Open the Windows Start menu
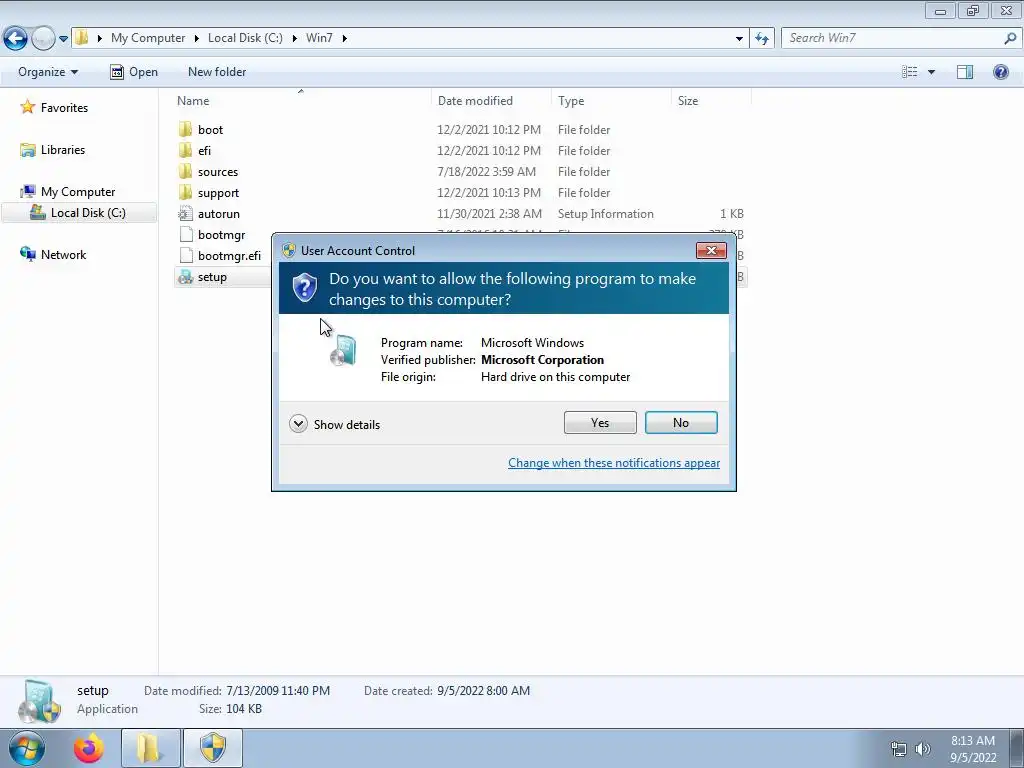The image size is (1024, 768). pyautogui.click(x=26, y=748)
